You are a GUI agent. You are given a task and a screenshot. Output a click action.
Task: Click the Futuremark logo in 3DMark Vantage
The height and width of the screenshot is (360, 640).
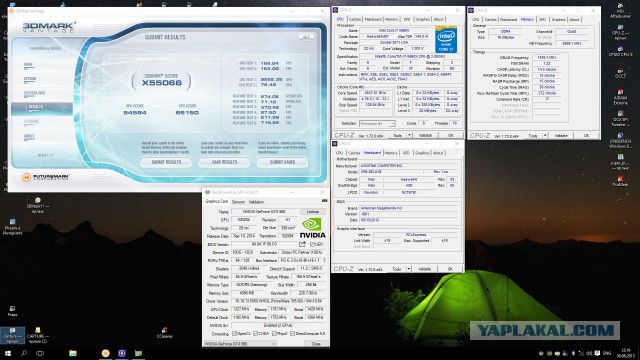(46, 177)
